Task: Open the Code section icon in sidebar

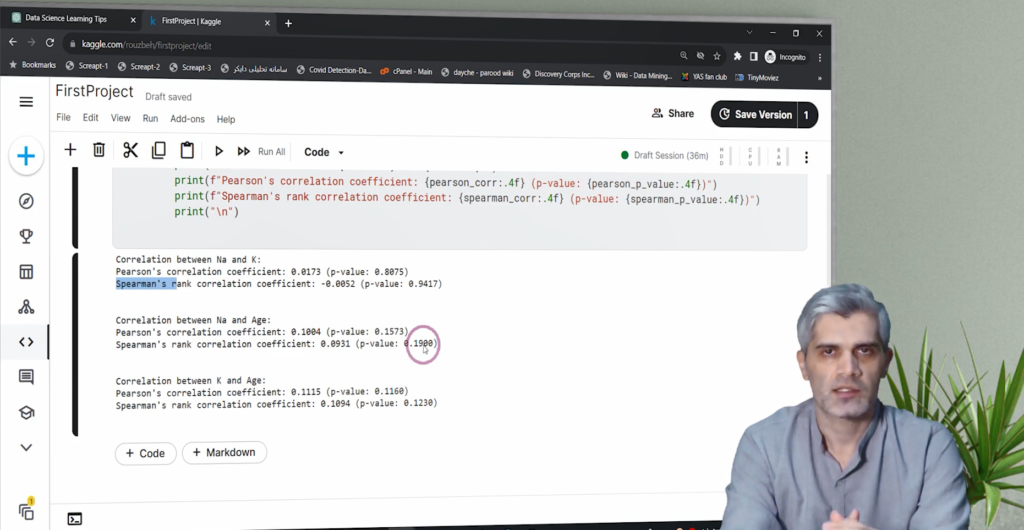Action: click(x=26, y=342)
